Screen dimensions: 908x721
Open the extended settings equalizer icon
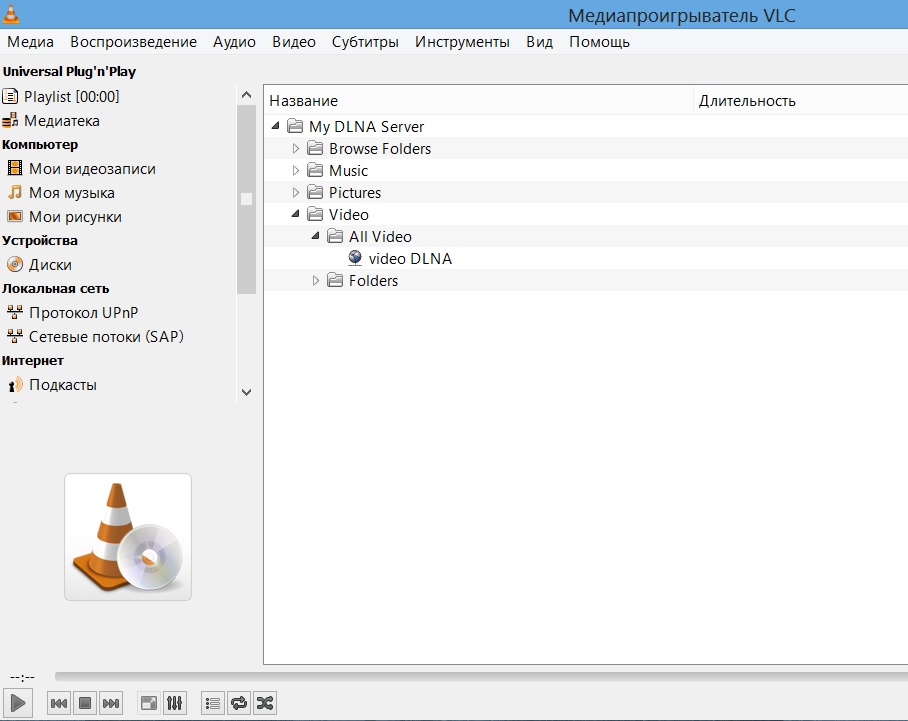click(x=174, y=702)
